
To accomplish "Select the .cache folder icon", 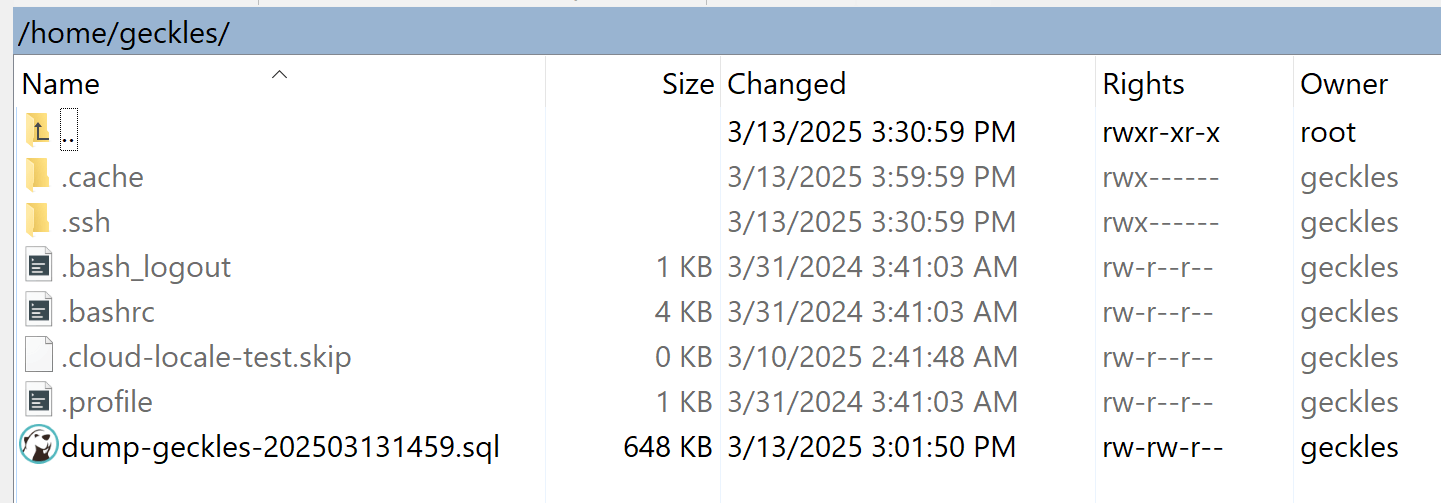I will point(38,177).
